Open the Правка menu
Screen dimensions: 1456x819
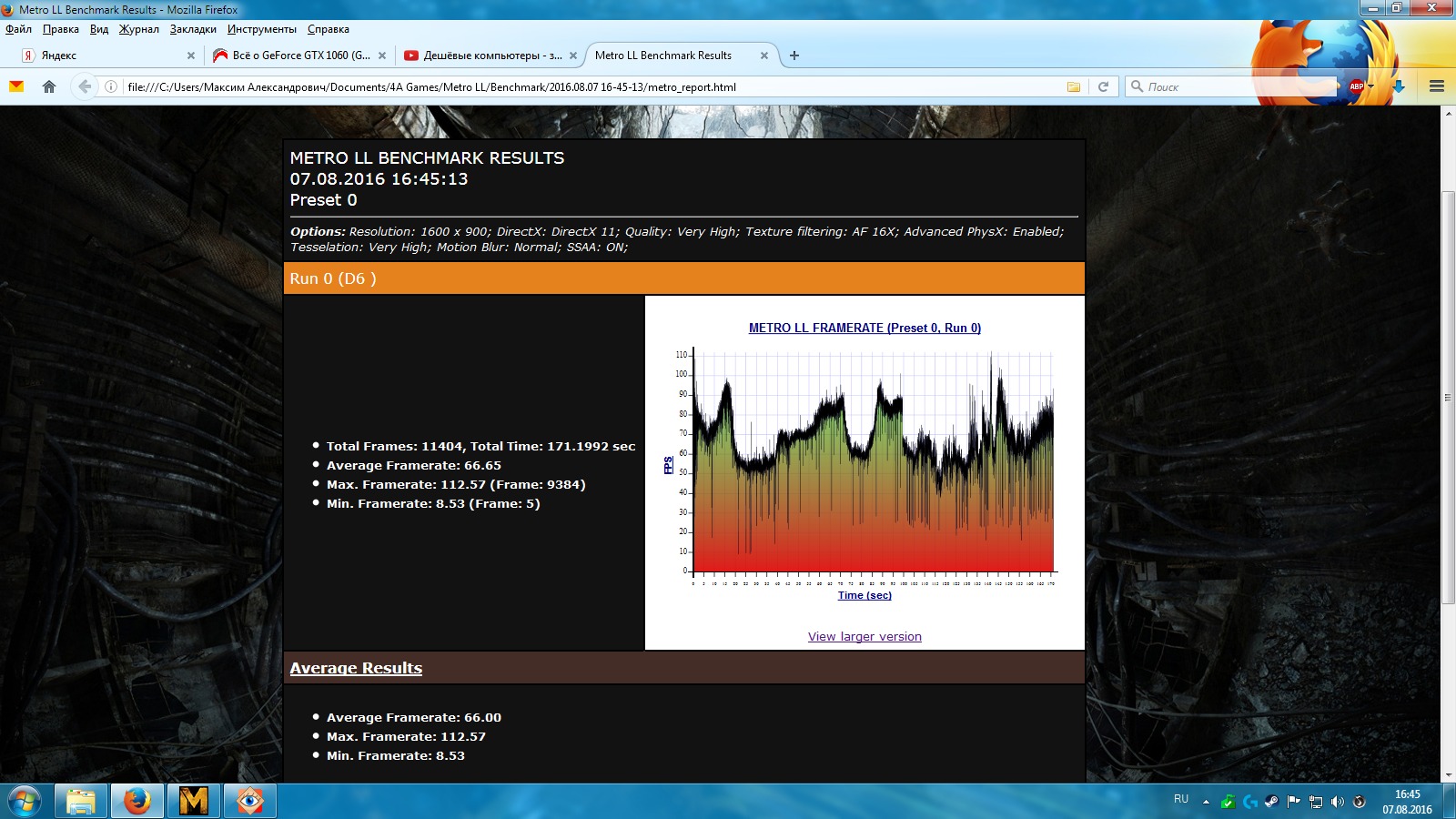pyautogui.click(x=61, y=29)
